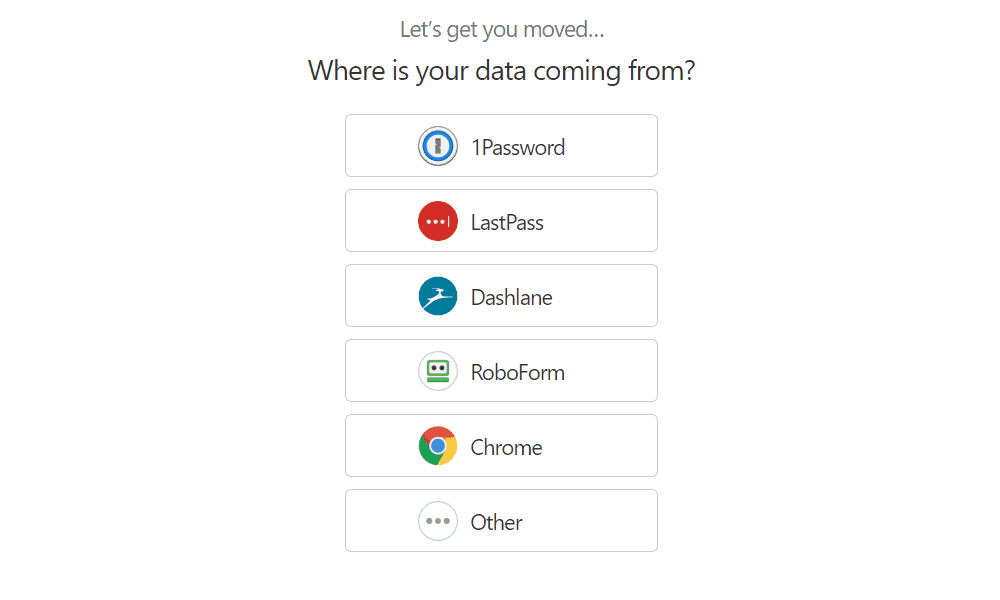Click the red LastPass dots icon
1000x600 pixels.
click(x=438, y=221)
